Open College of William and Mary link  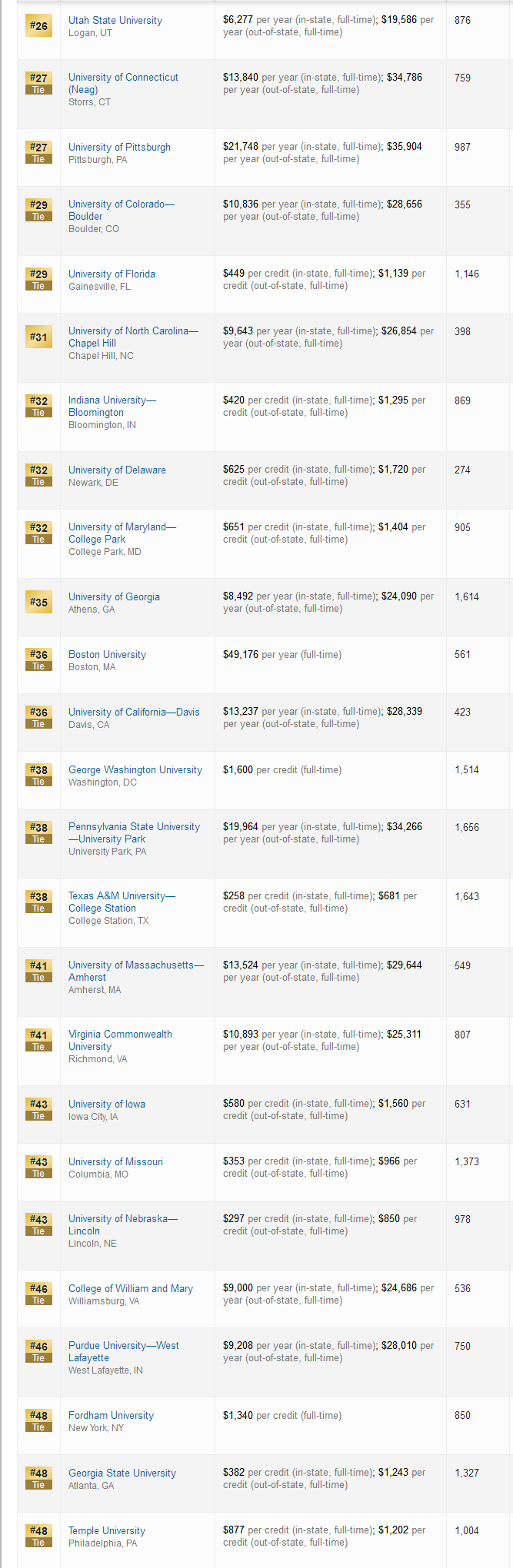pyautogui.click(x=131, y=1288)
